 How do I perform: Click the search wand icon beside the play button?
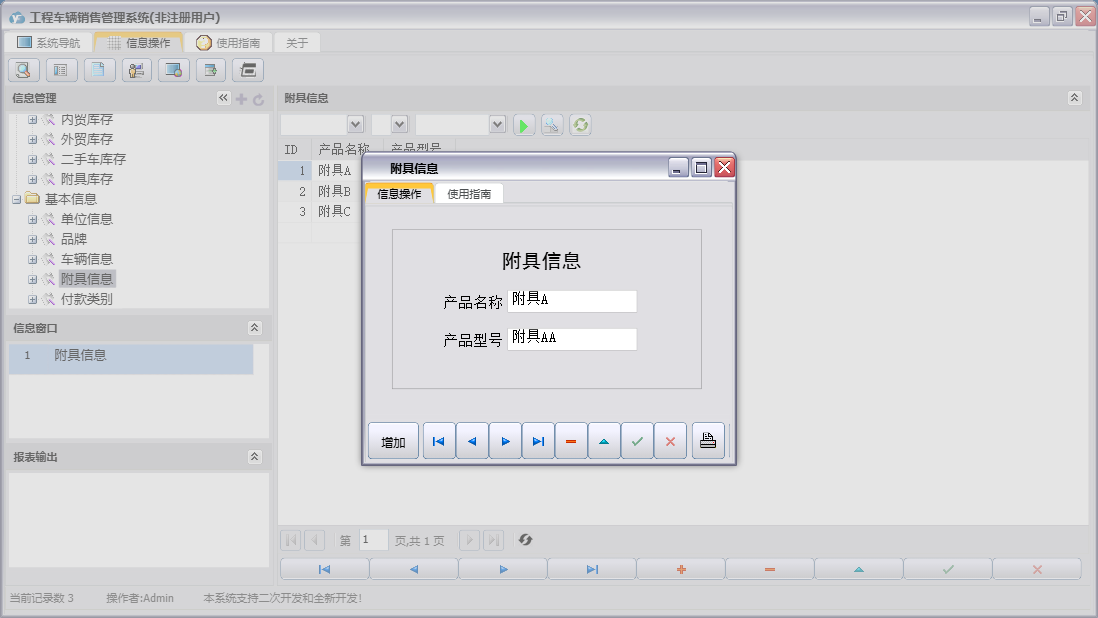pos(552,124)
